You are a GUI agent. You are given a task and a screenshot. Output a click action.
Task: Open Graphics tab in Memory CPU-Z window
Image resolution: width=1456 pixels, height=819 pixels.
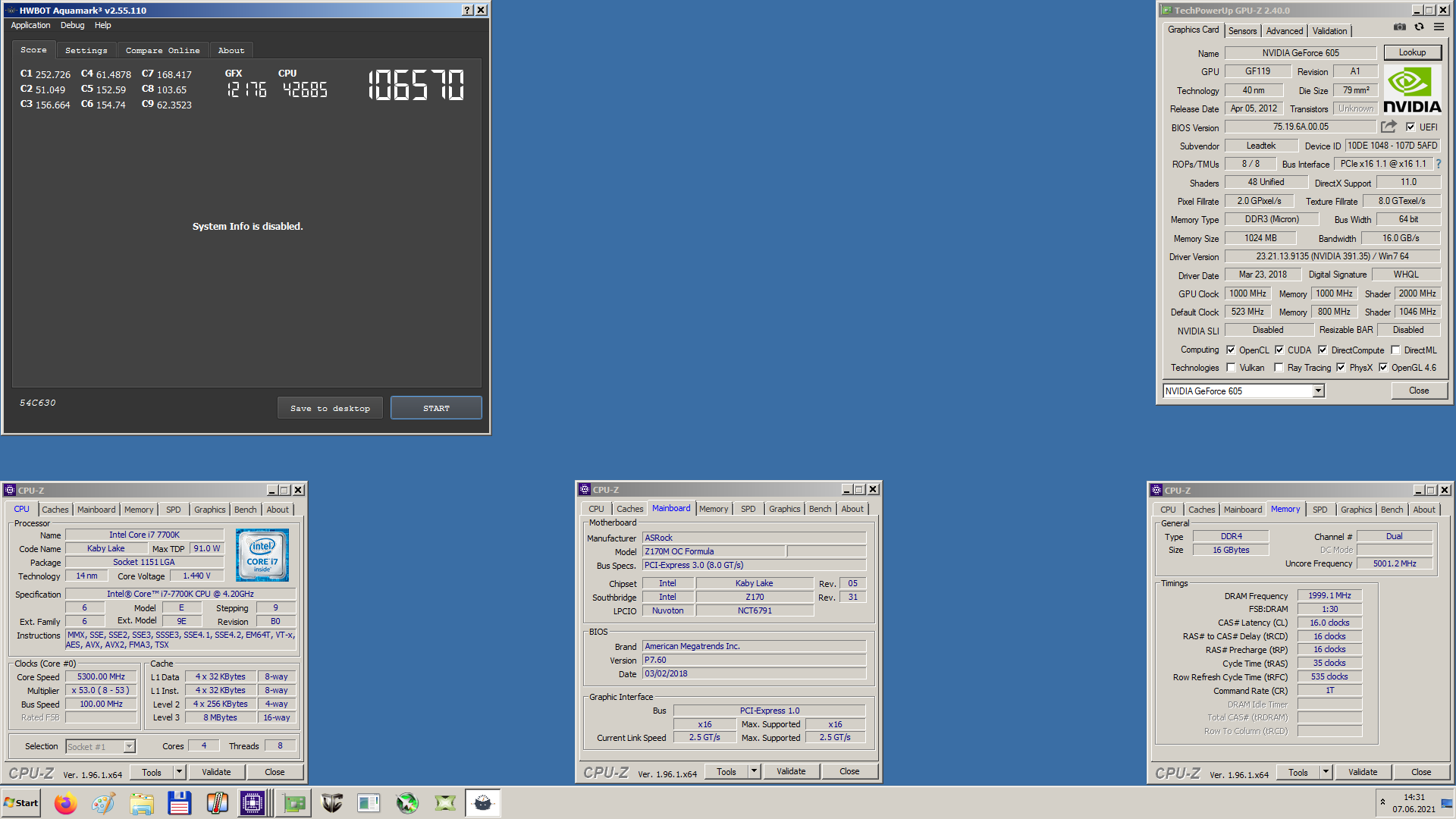tap(1356, 510)
